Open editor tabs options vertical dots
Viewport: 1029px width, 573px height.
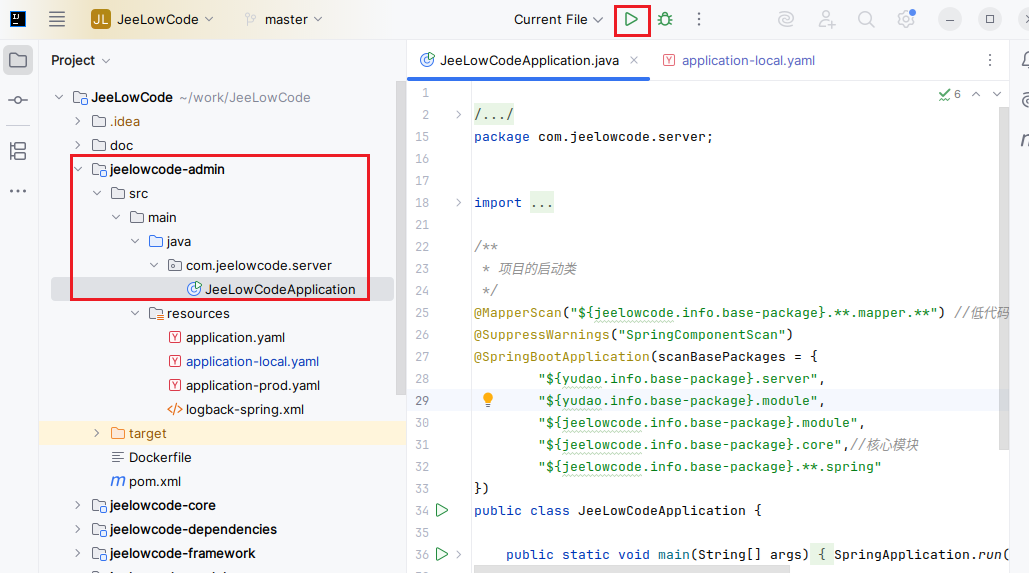990,60
